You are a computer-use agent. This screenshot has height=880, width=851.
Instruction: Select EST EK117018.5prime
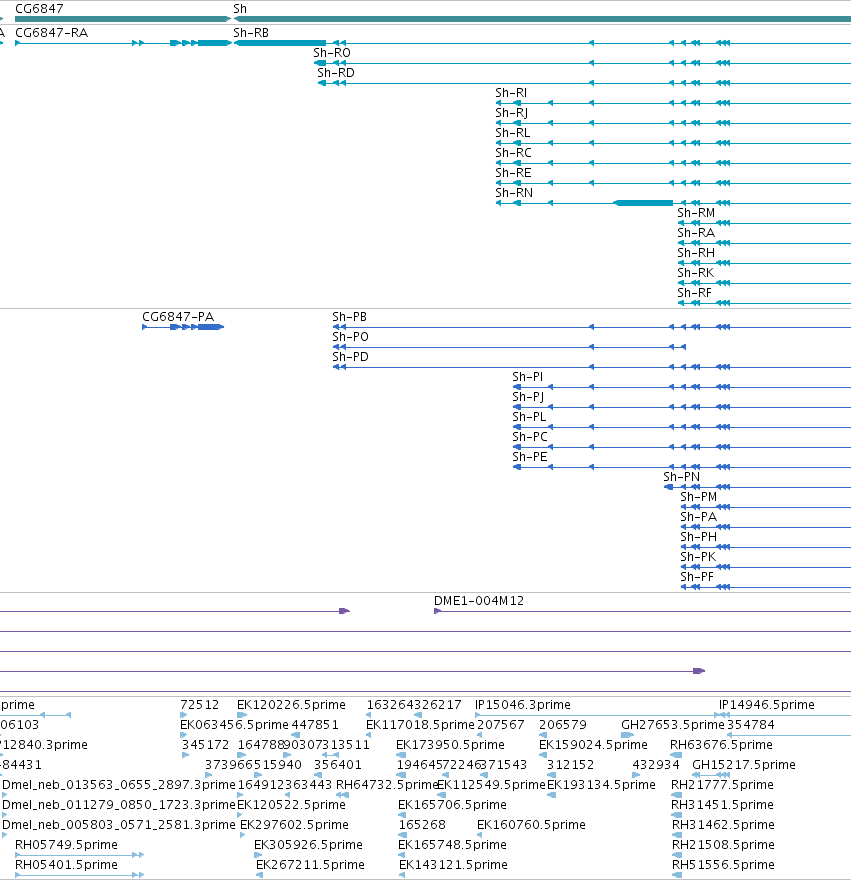point(420,725)
